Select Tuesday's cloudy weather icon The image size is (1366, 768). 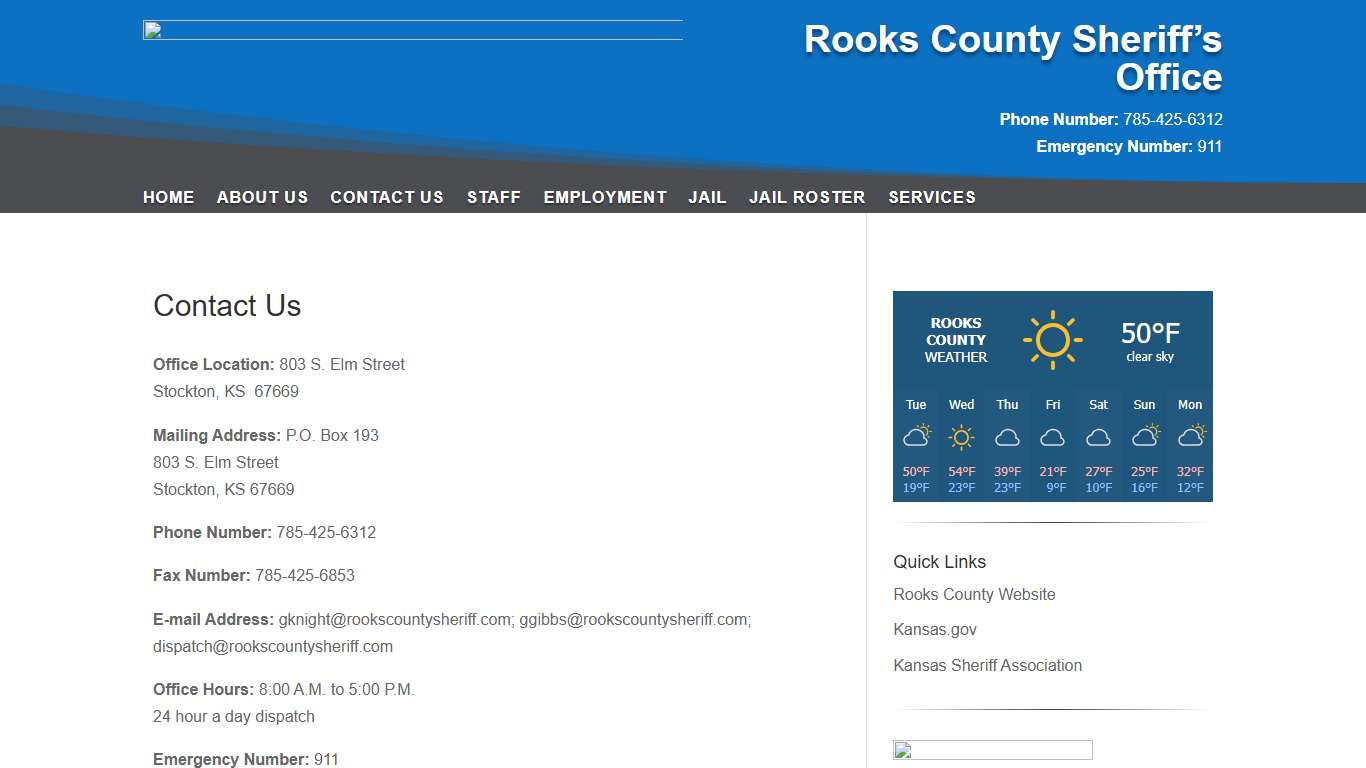[915, 435]
